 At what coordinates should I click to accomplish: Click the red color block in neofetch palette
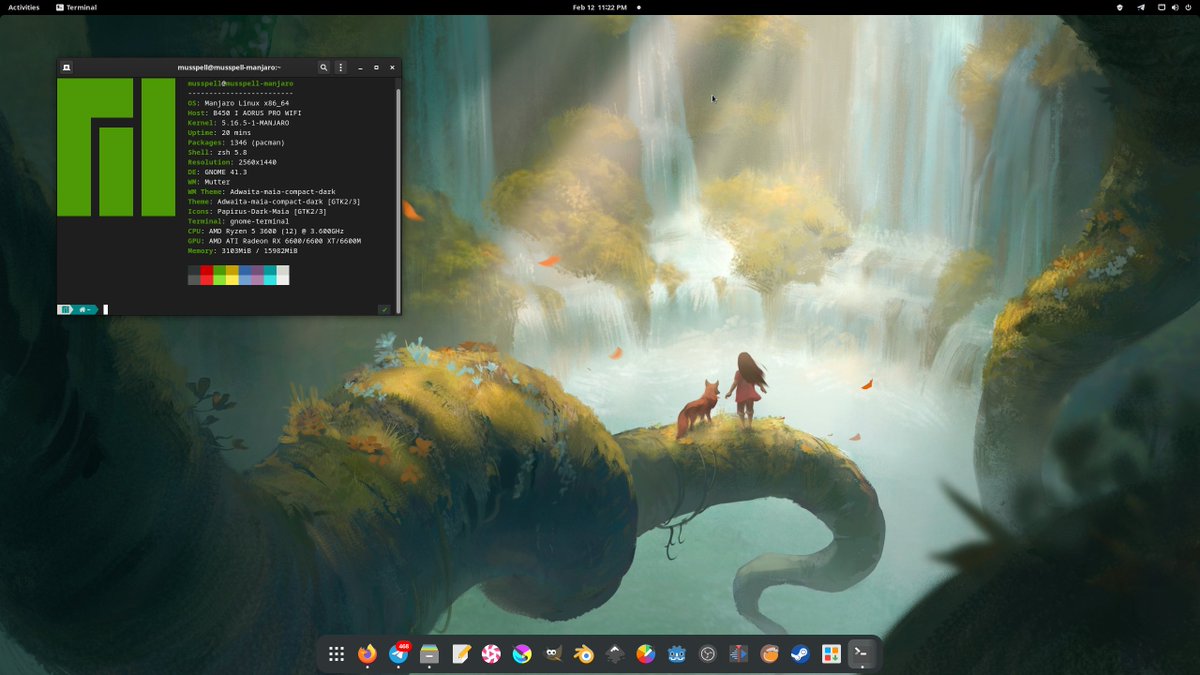pyautogui.click(x=207, y=275)
